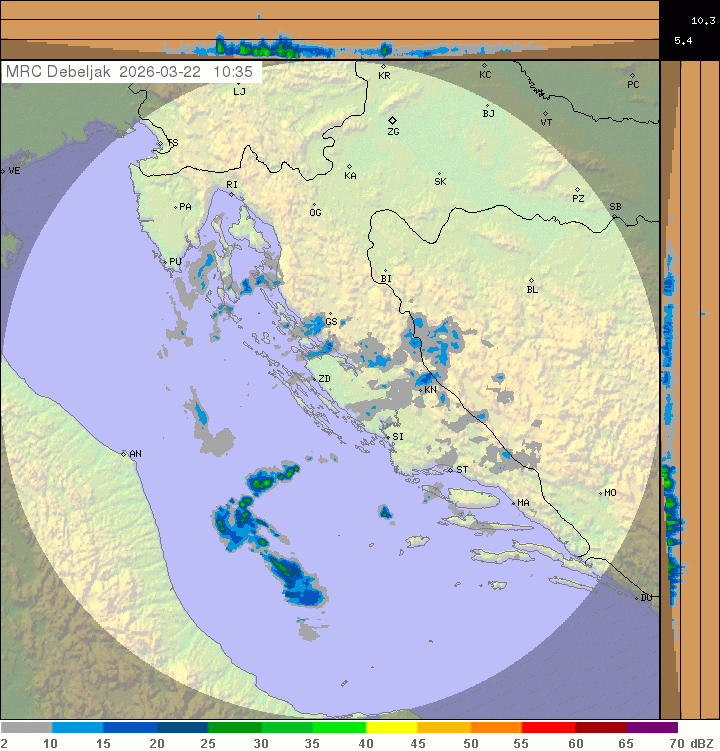Image resolution: width=720 pixels, height=751 pixels.
Task: Click the VE marker at the left edge
Action: pyautogui.click(x=3, y=171)
